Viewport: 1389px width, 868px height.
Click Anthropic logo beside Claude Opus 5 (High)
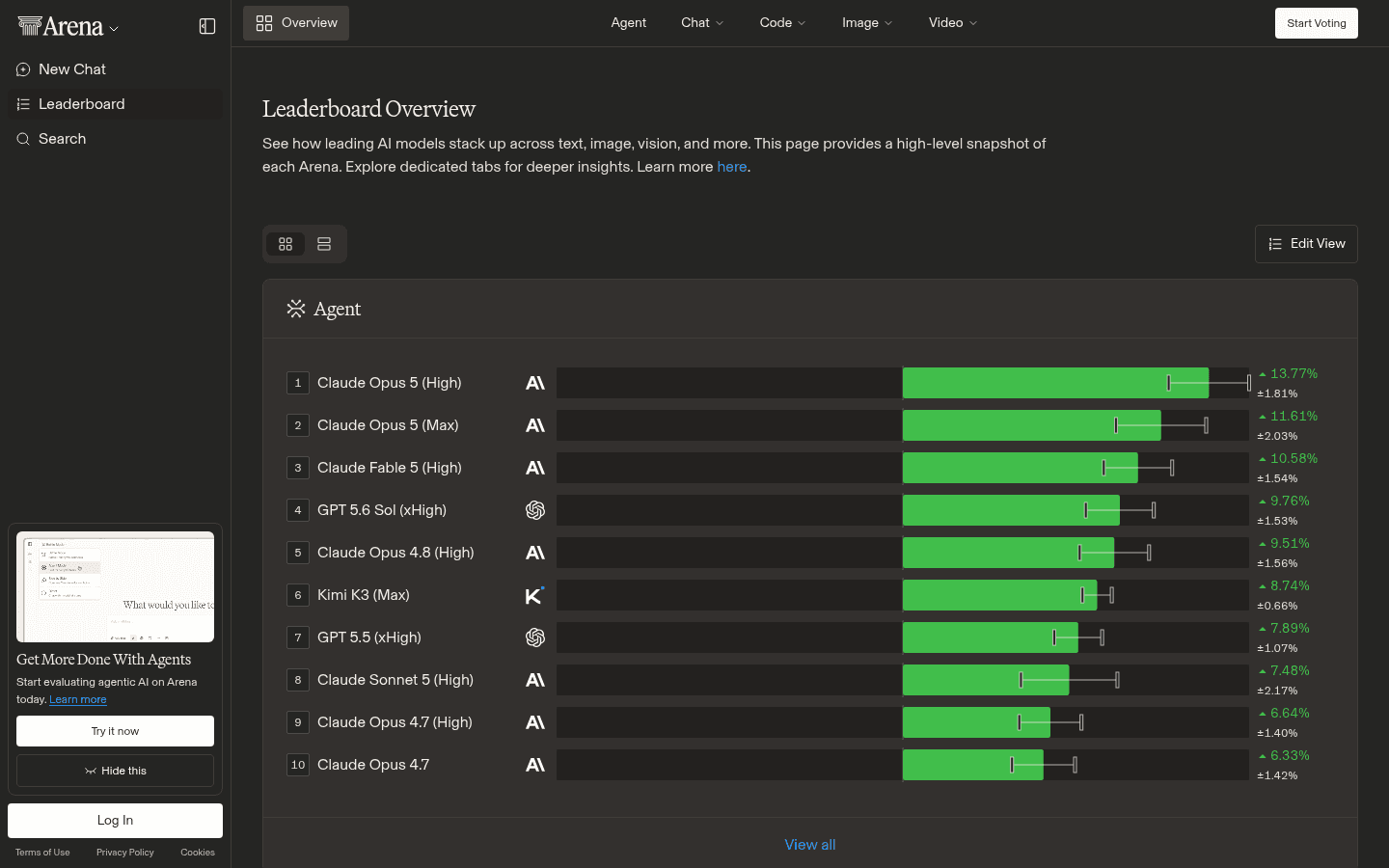[x=535, y=383]
